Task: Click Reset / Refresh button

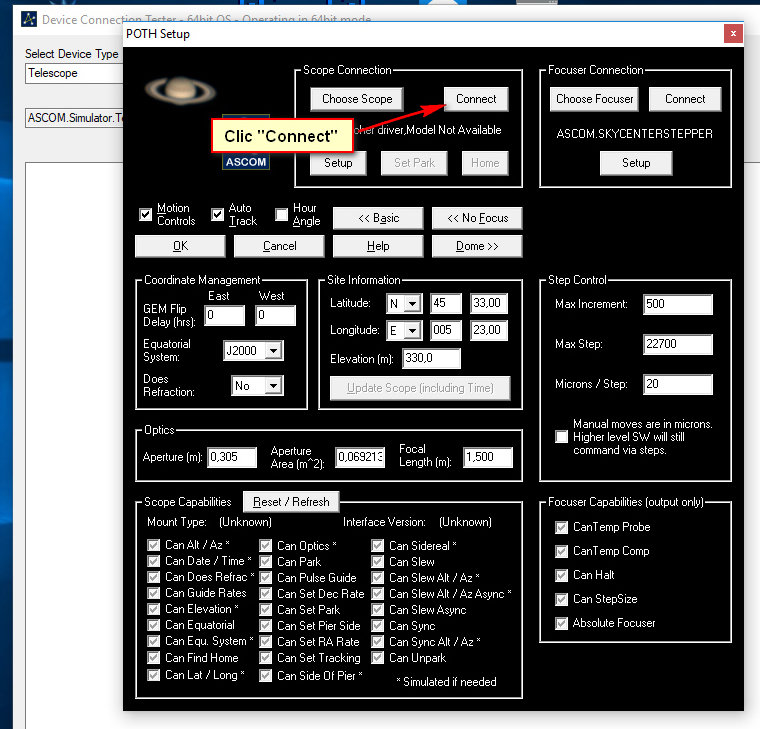Action: [x=291, y=502]
